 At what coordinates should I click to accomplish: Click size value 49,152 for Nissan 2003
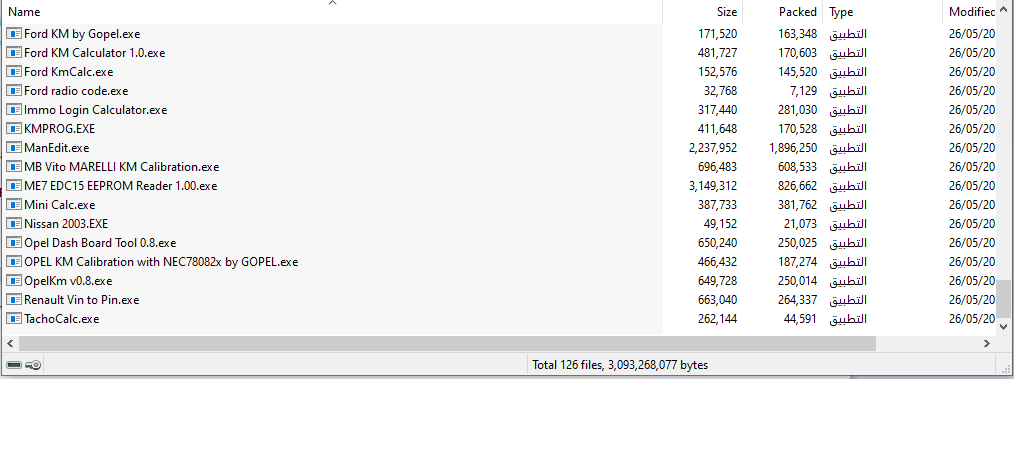pyautogui.click(x=720, y=224)
